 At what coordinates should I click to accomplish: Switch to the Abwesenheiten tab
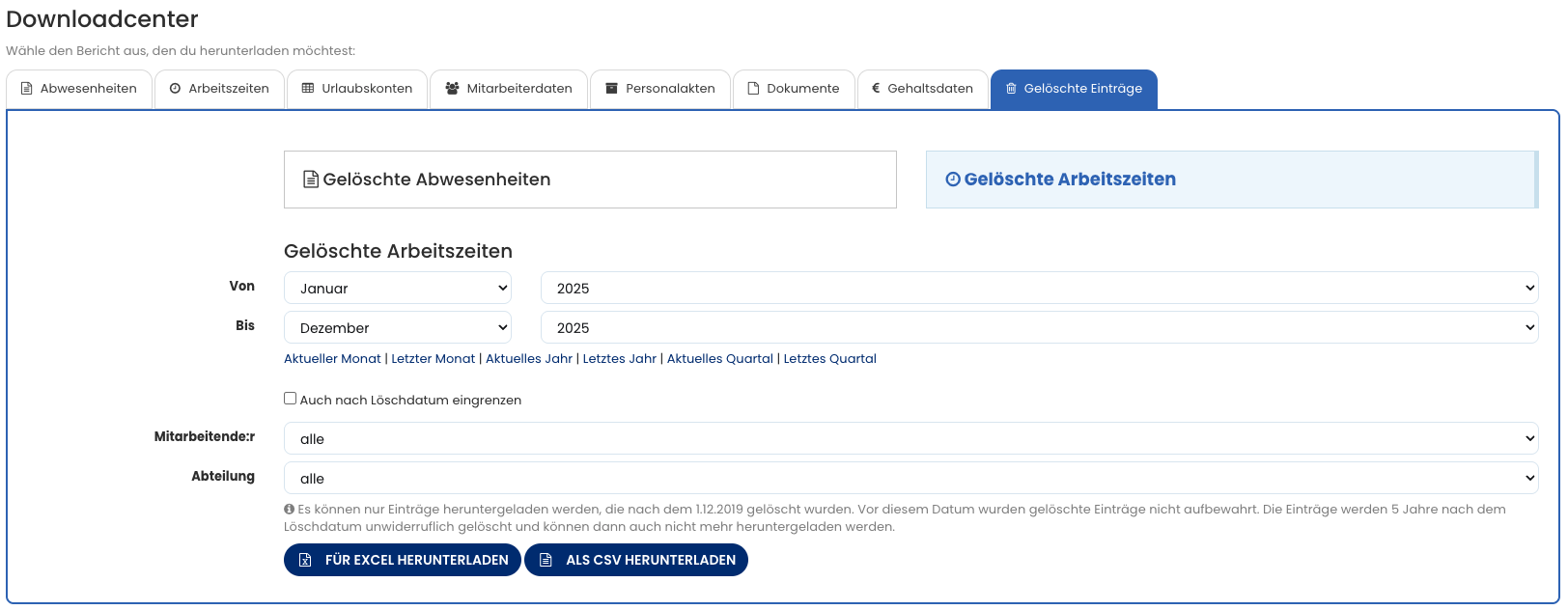[x=79, y=89]
